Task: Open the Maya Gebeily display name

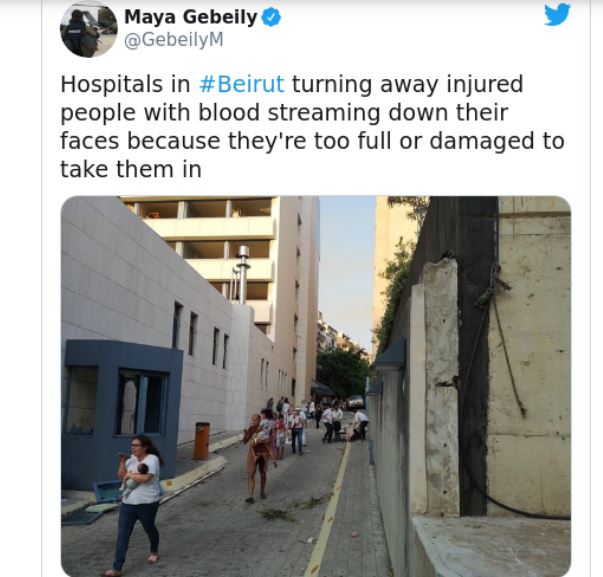Action: (191, 17)
